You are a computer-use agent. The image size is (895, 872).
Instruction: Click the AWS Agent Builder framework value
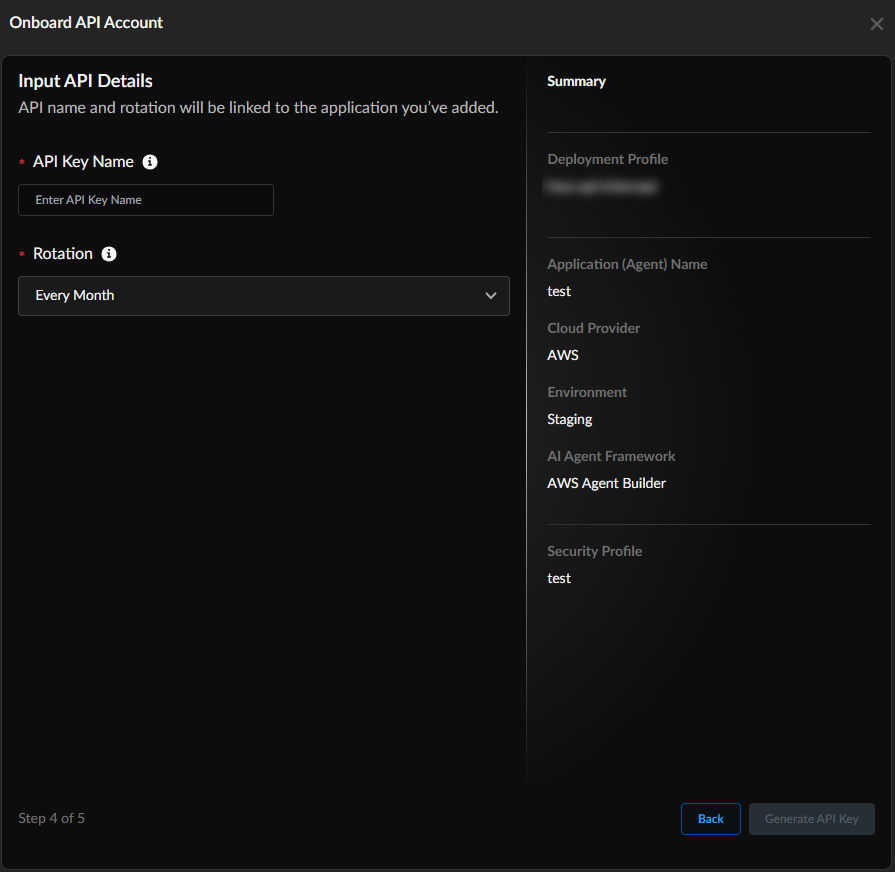[x=606, y=483]
